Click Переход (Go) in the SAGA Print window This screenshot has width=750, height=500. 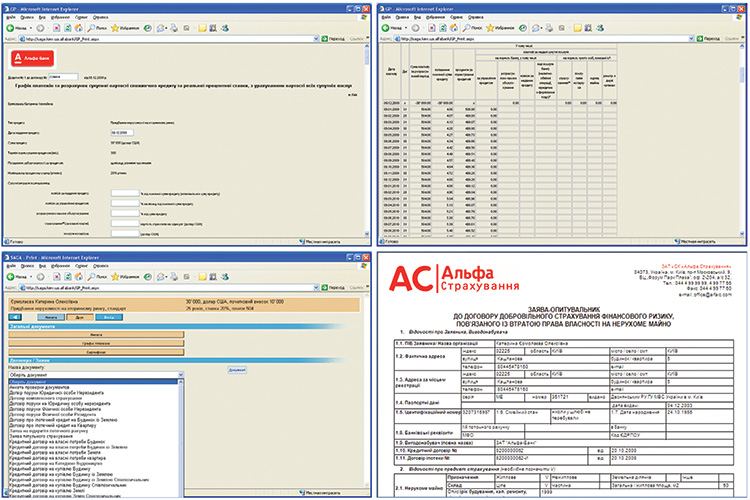pos(333,288)
